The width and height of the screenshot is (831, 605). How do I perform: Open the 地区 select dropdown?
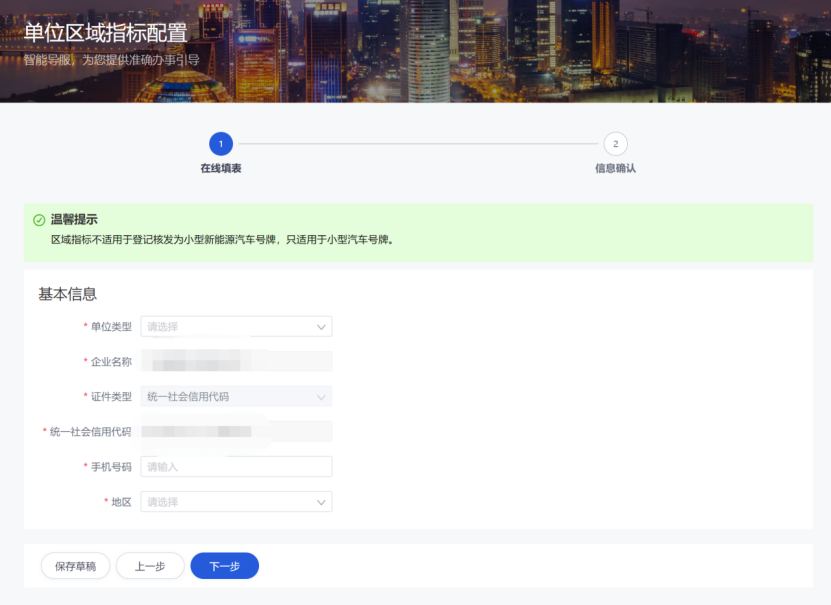pos(236,502)
